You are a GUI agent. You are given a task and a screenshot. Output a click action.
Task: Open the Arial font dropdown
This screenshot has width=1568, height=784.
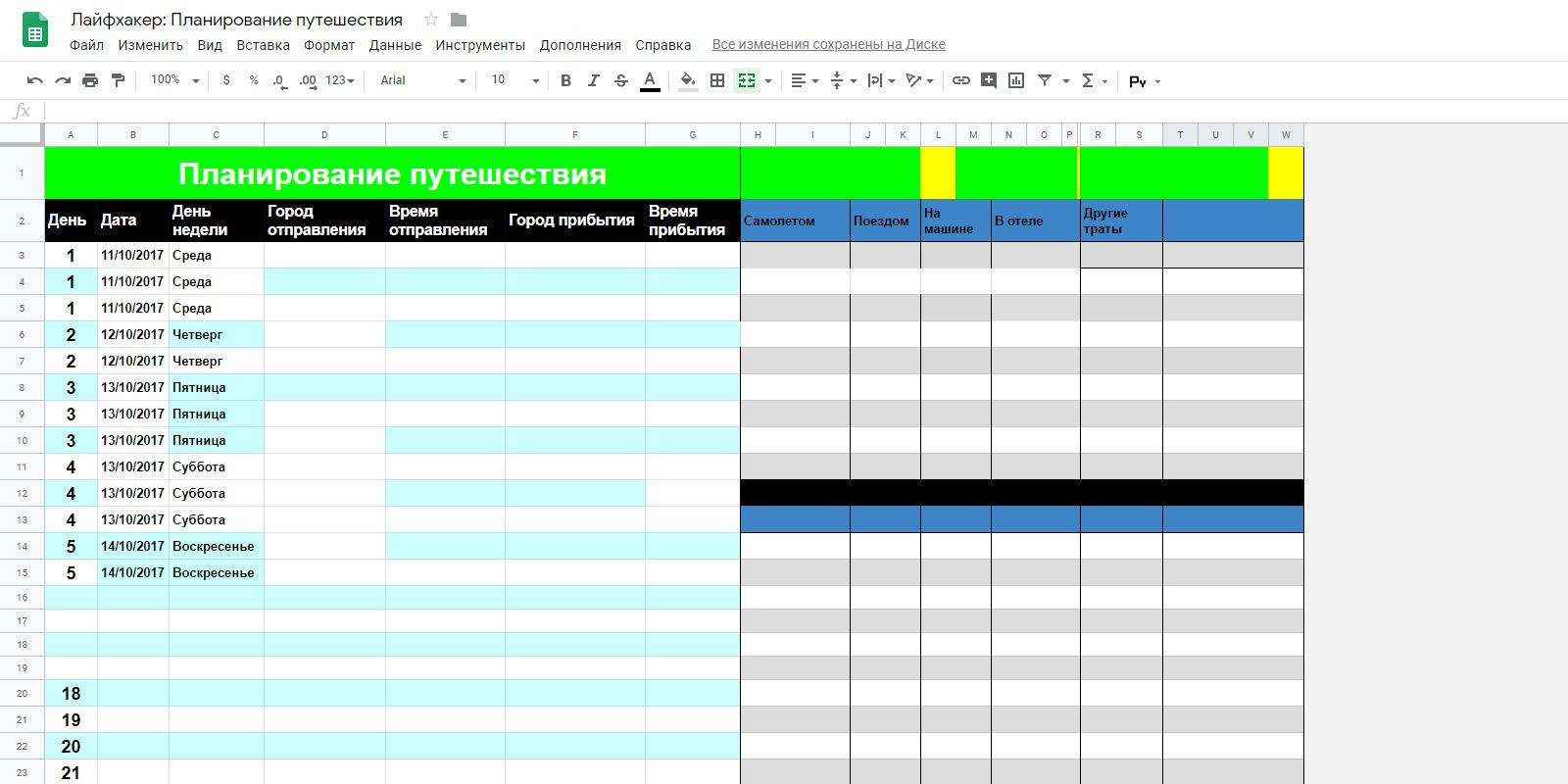coord(423,80)
